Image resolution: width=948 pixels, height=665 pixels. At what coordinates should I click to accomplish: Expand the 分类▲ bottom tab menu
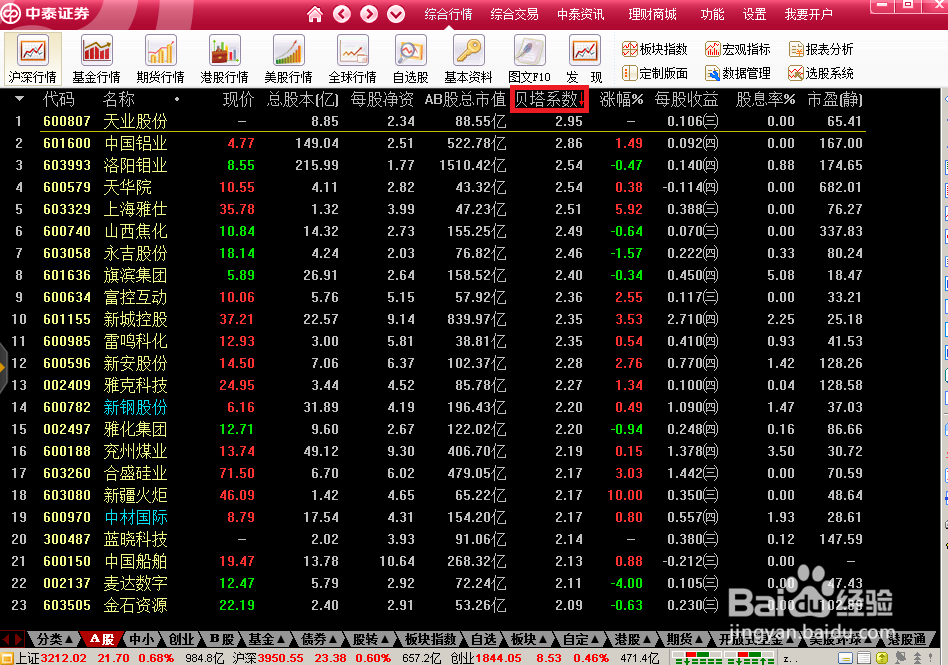tap(54, 639)
